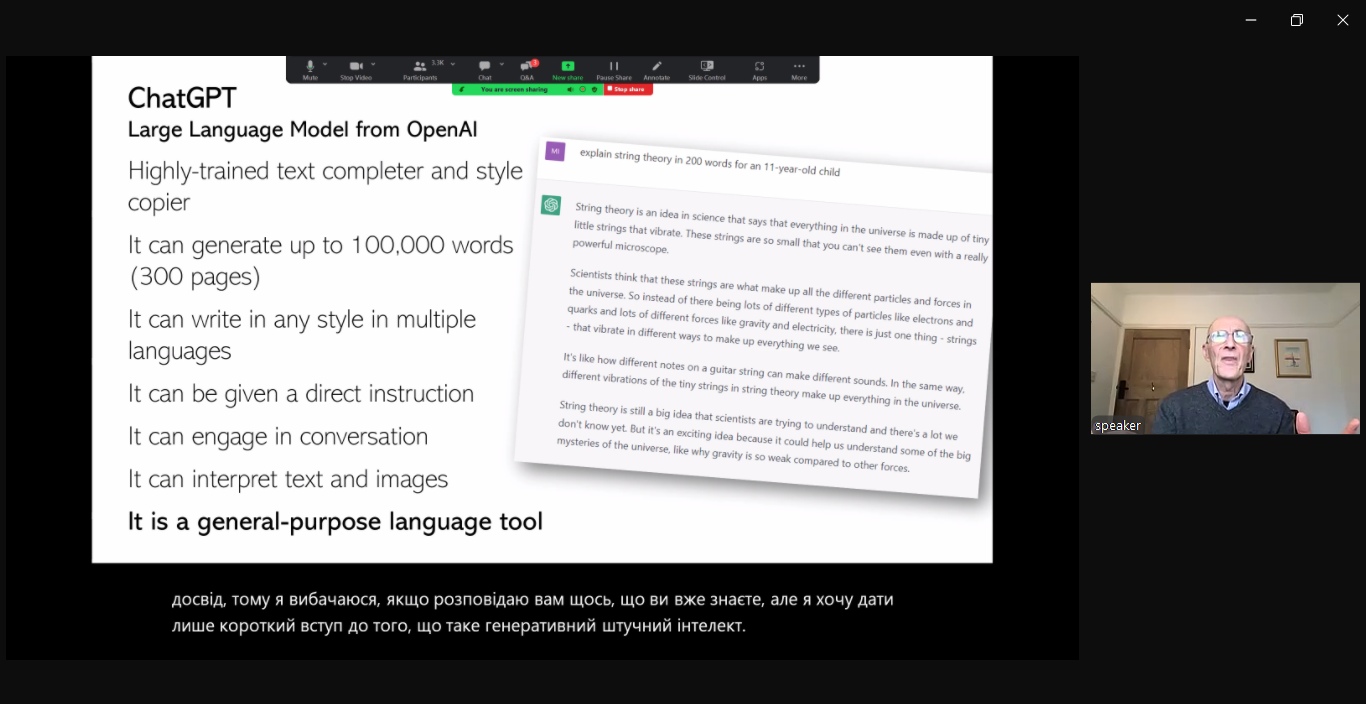Click Stop Video camera icon
The height and width of the screenshot is (704, 1366).
pos(355,67)
